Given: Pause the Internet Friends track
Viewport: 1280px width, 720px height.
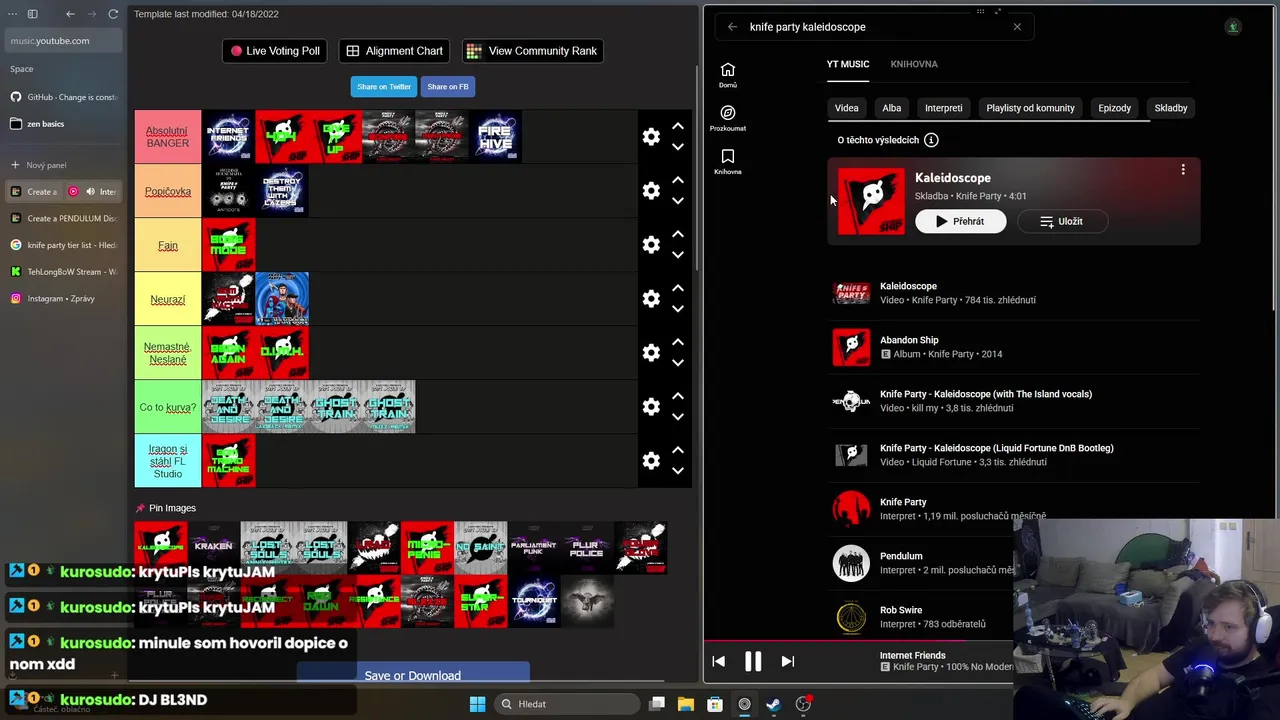Looking at the screenshot, I should tap(753, 661).
